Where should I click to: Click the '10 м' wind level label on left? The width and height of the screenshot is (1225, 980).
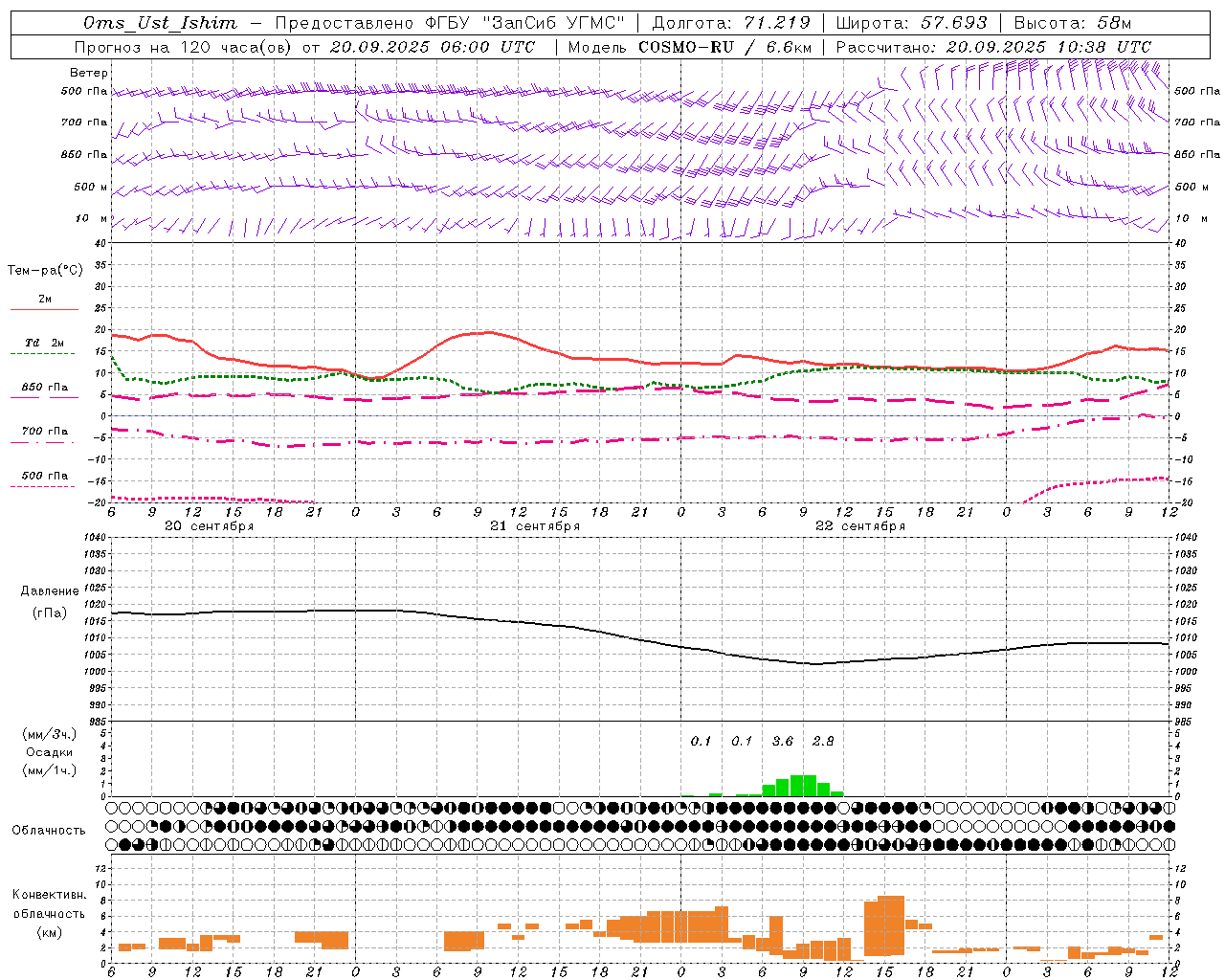click(x=92, y=218)
